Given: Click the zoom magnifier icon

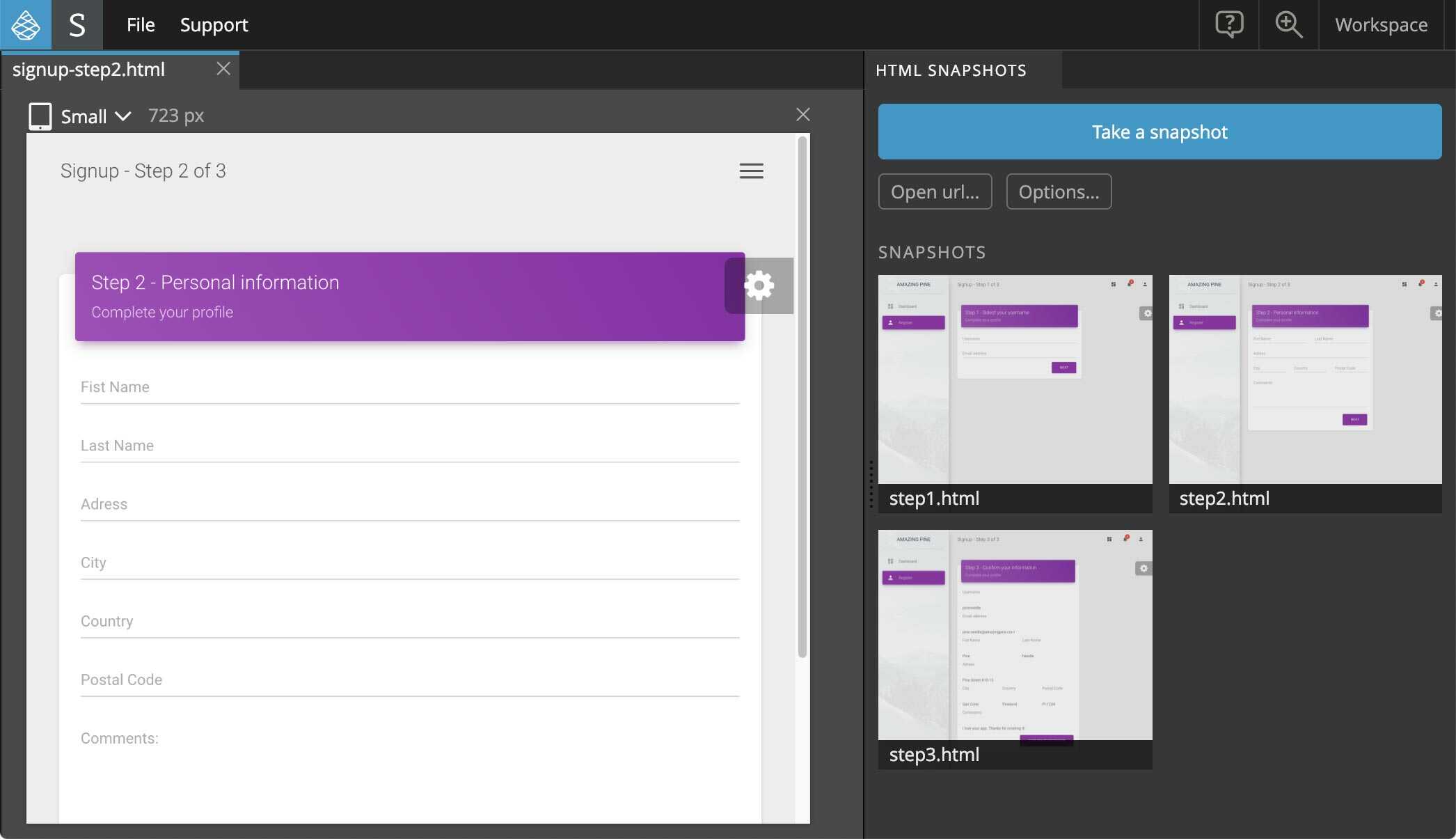Looking at the screenshot, I should 1288,24.
